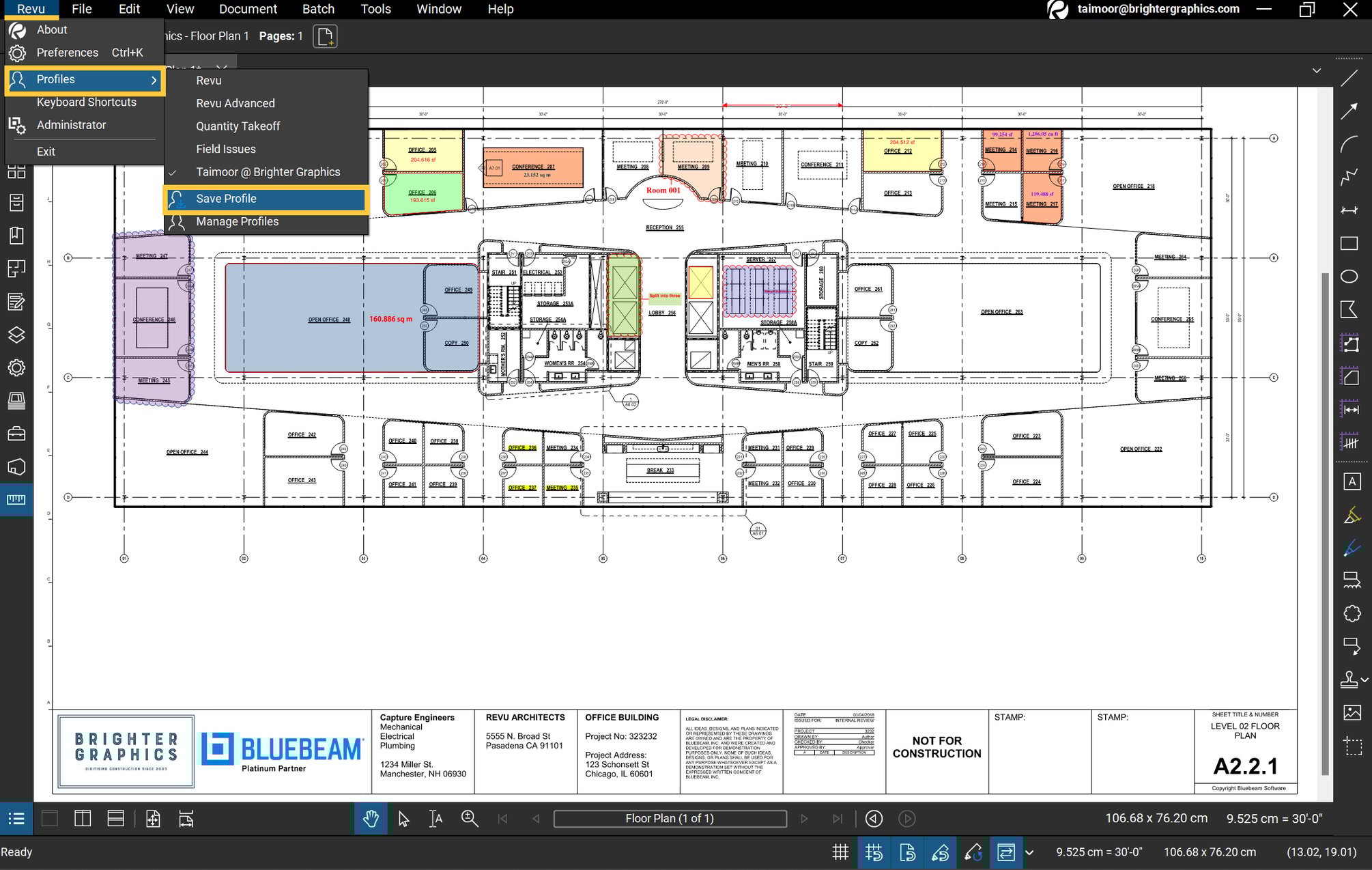The width and height of the screenshot is (1372, 870).
Task: Select the Ellipse markup tool
Action: point(1351,277)
